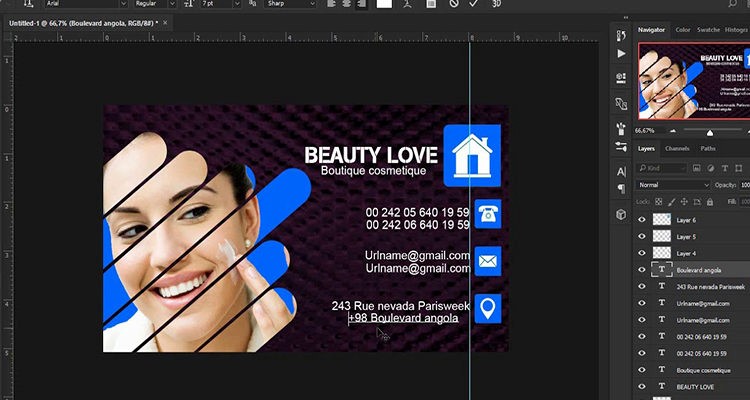Toggle visibility of Boulevard angola layer
The height and width of the screenshot is (400, 750).
(x=642, y=270)
